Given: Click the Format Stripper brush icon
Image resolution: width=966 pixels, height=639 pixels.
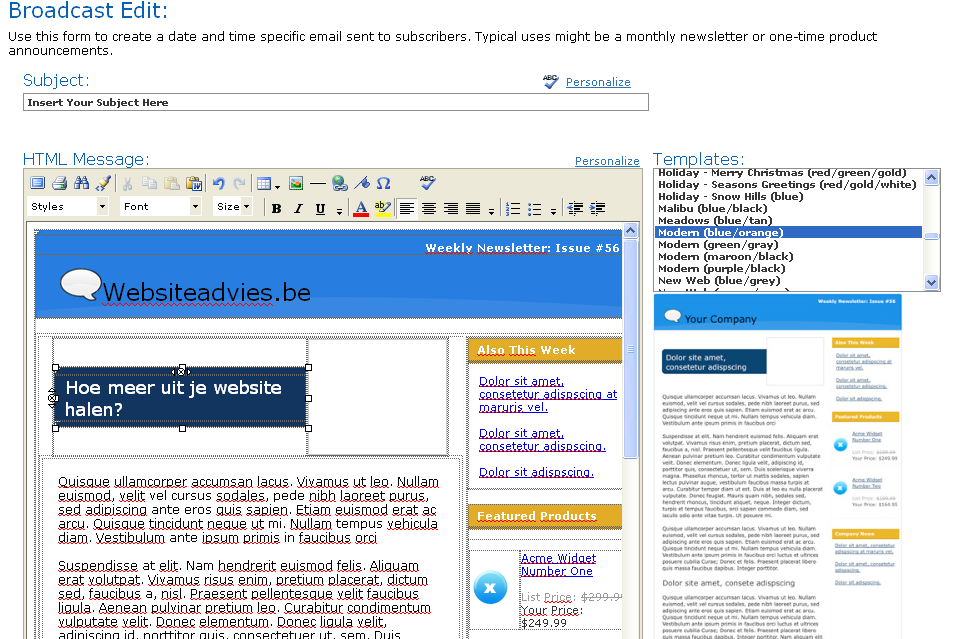Looking at the screenshot, I should click(x=104, y=183).
